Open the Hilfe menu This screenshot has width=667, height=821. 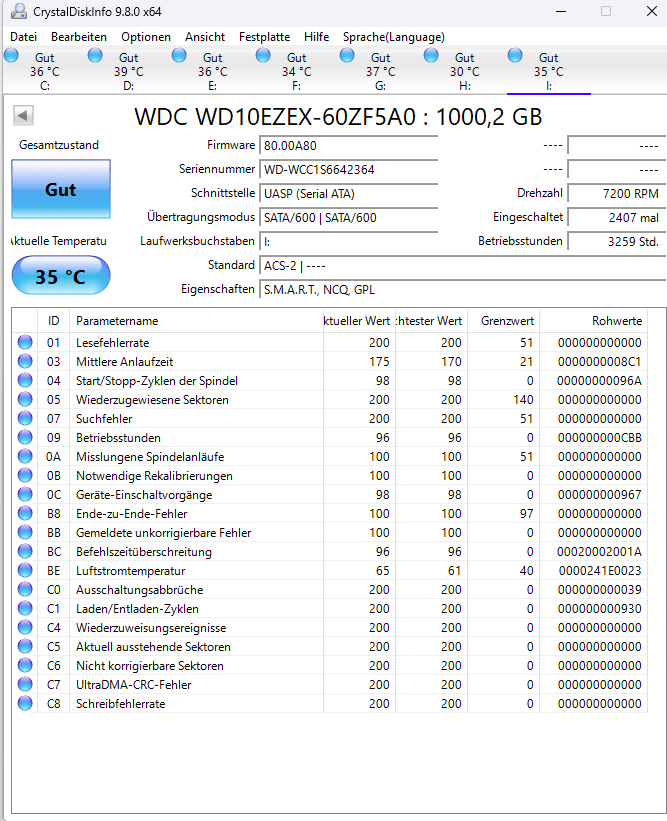316,37
